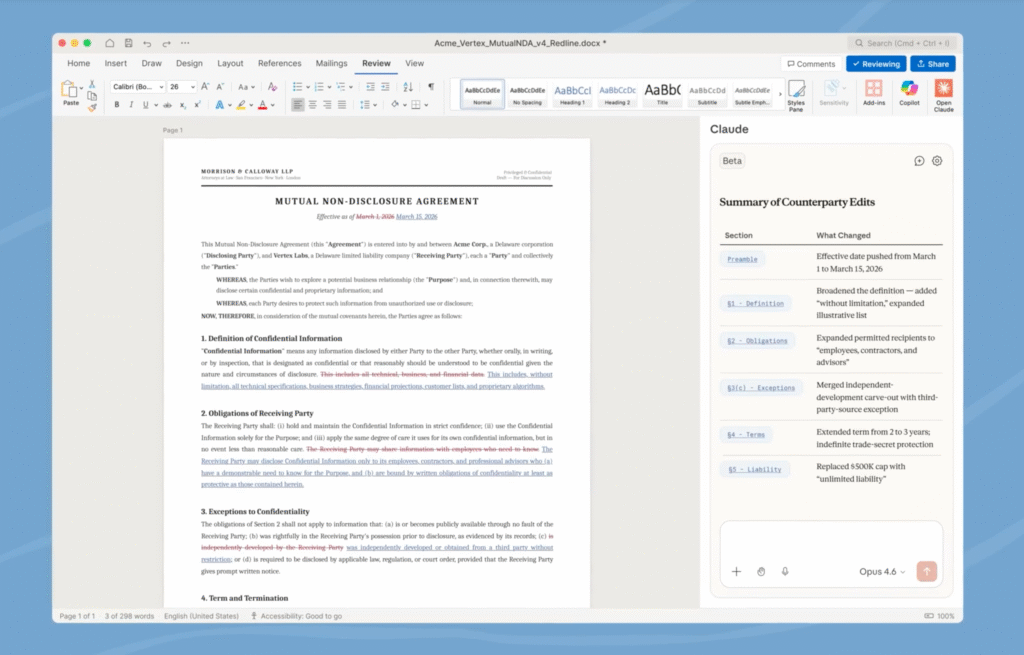Open the font size dropdown showing 26
1024x655 pixels.
click(181, 87)
